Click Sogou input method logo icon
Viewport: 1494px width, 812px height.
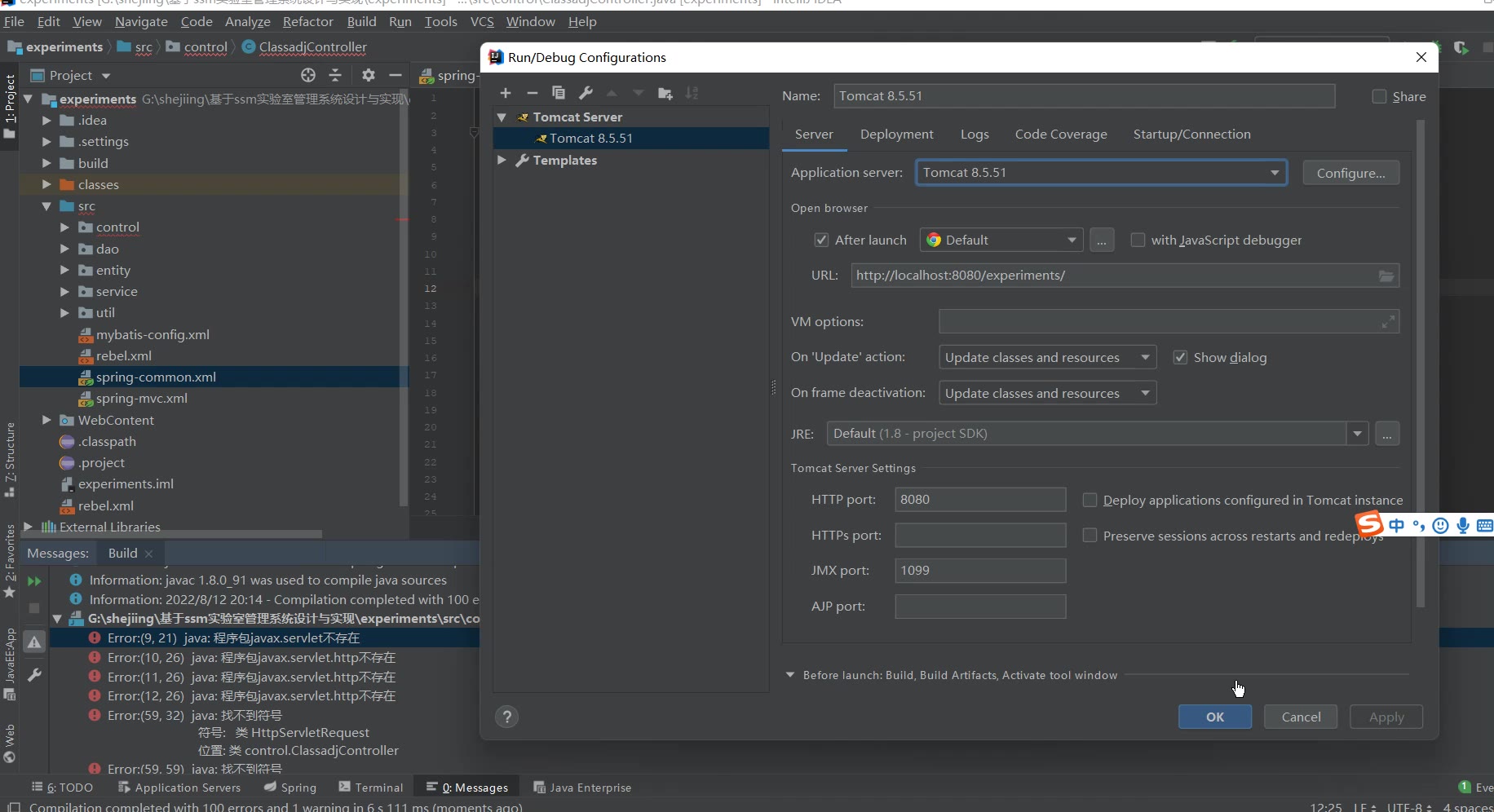pyautogui.click(x=1369, y=524)
